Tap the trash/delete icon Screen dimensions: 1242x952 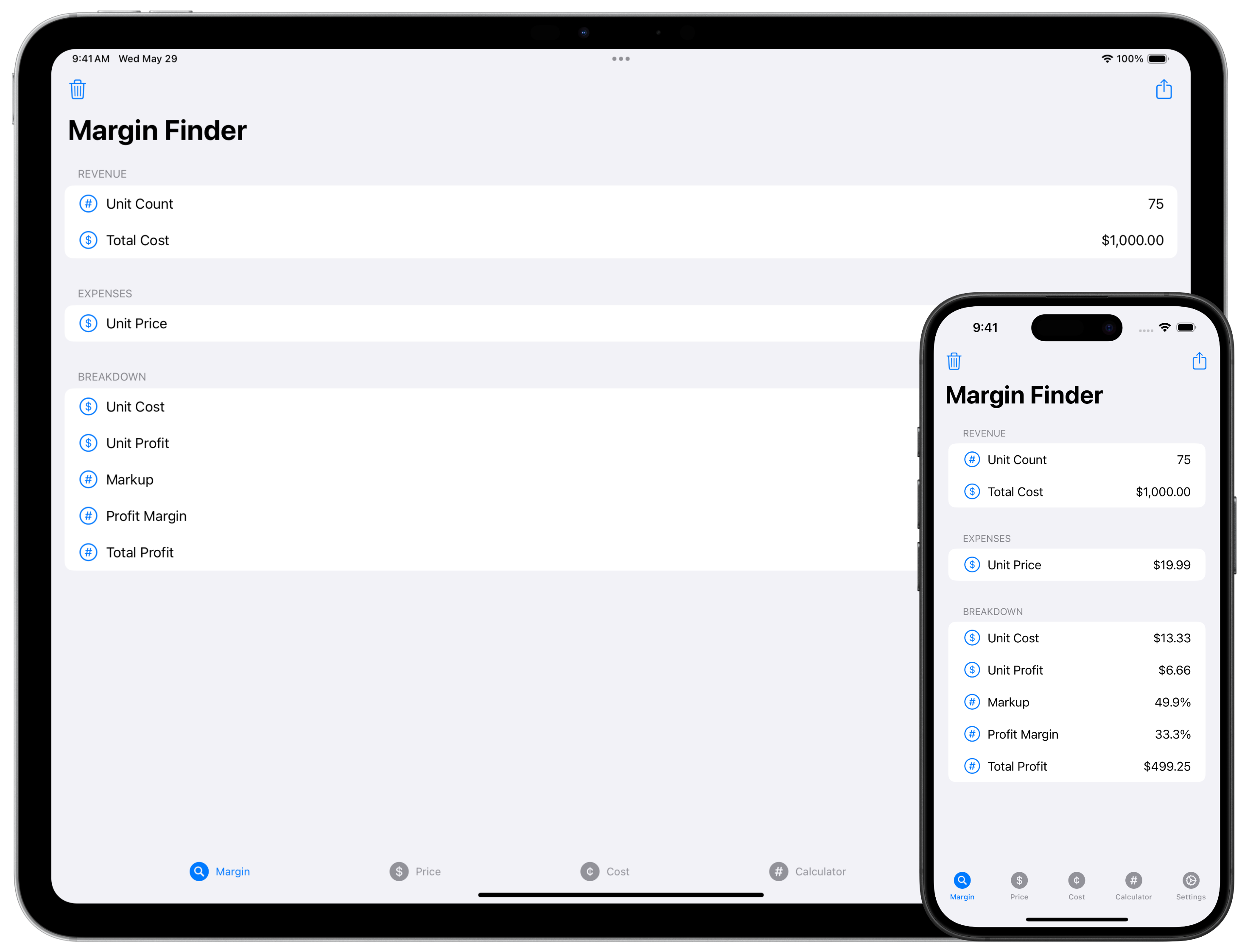point(77,89)
